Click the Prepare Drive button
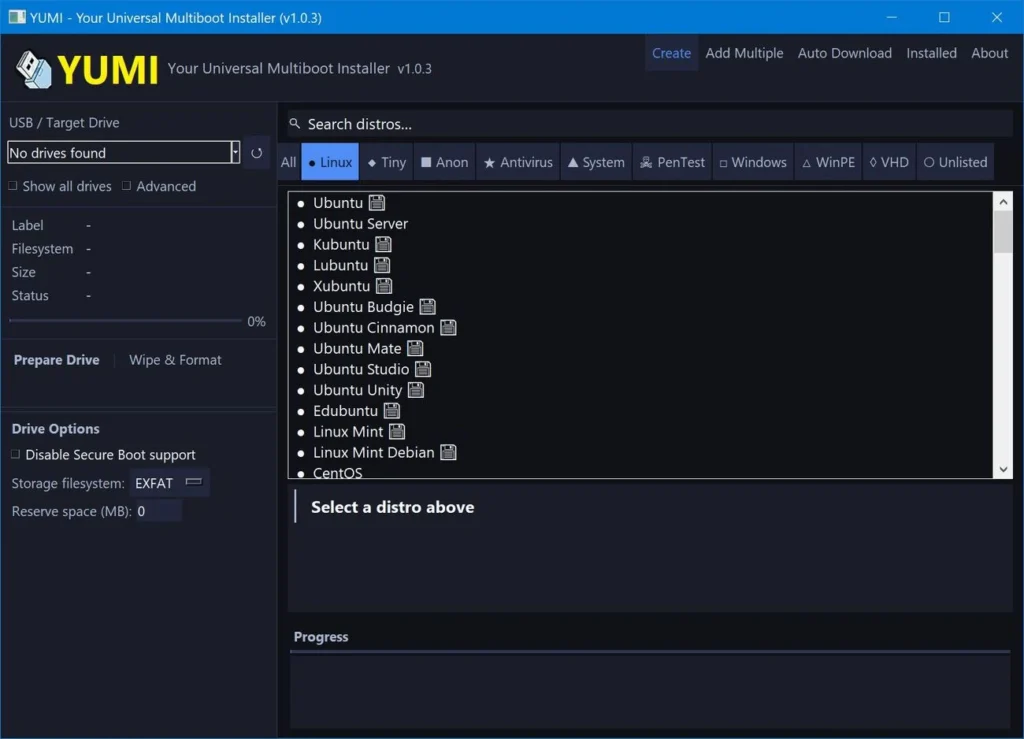The image size is (1024, 739). [57, 360]
